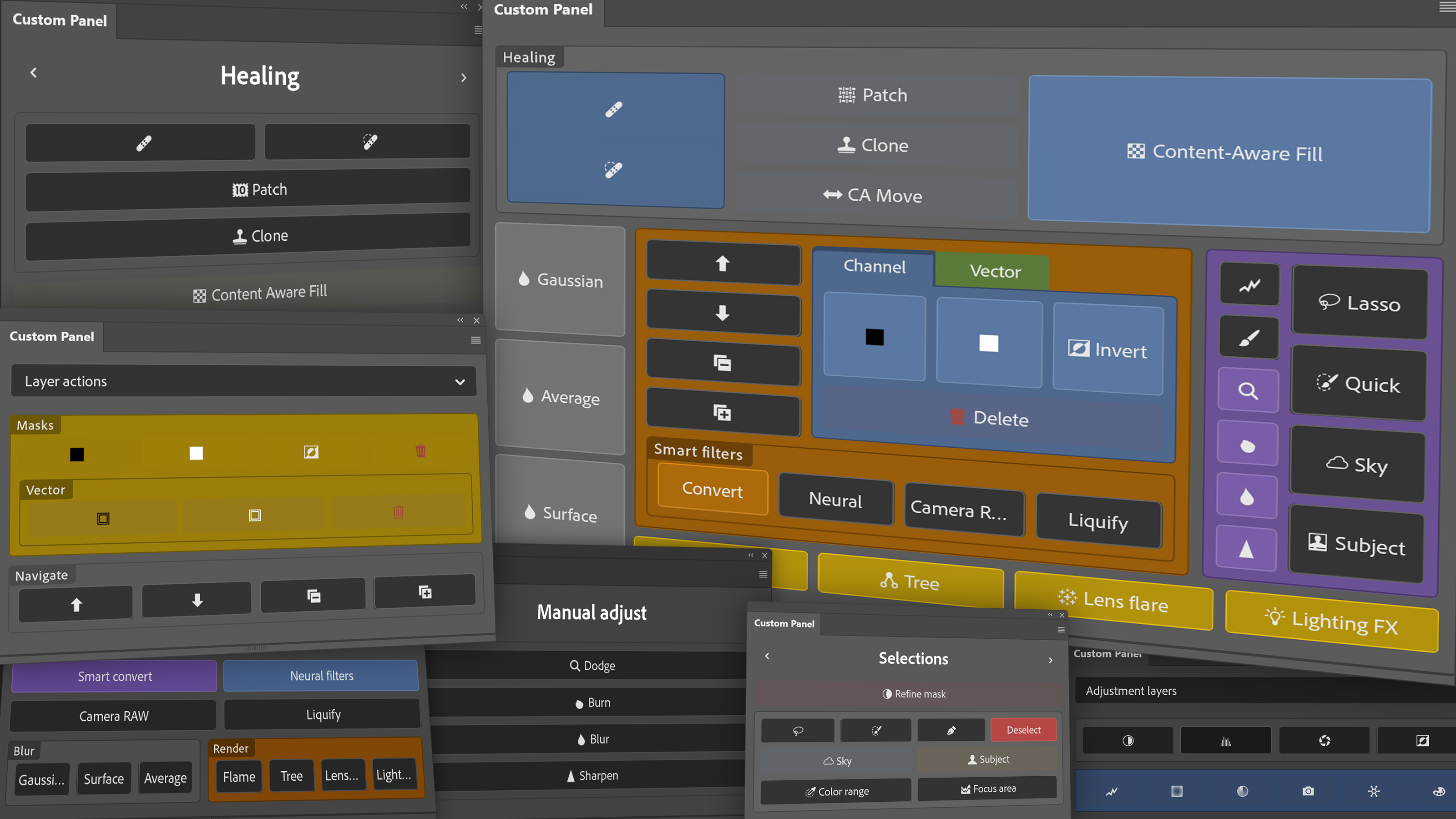This screenshot has width=1456, height=819.
Task: Go to next page right of Healing title
Action: point(464,78)
